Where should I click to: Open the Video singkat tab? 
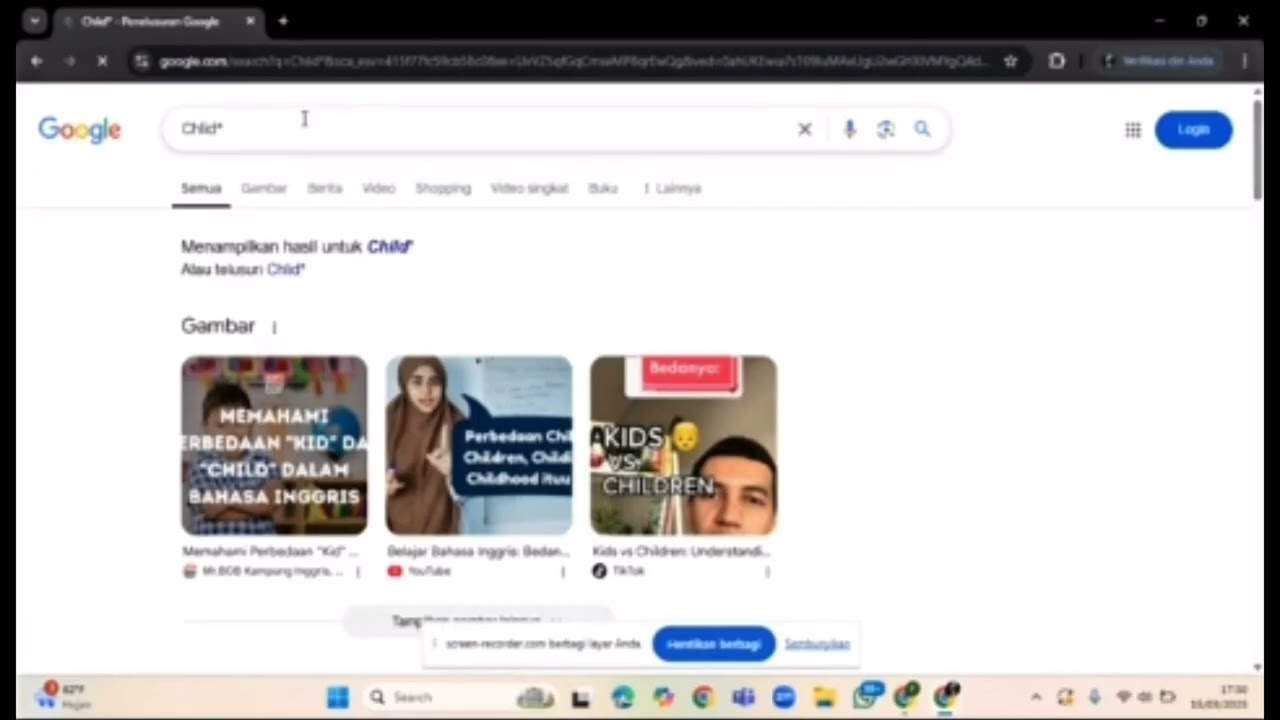pos(529,188)
